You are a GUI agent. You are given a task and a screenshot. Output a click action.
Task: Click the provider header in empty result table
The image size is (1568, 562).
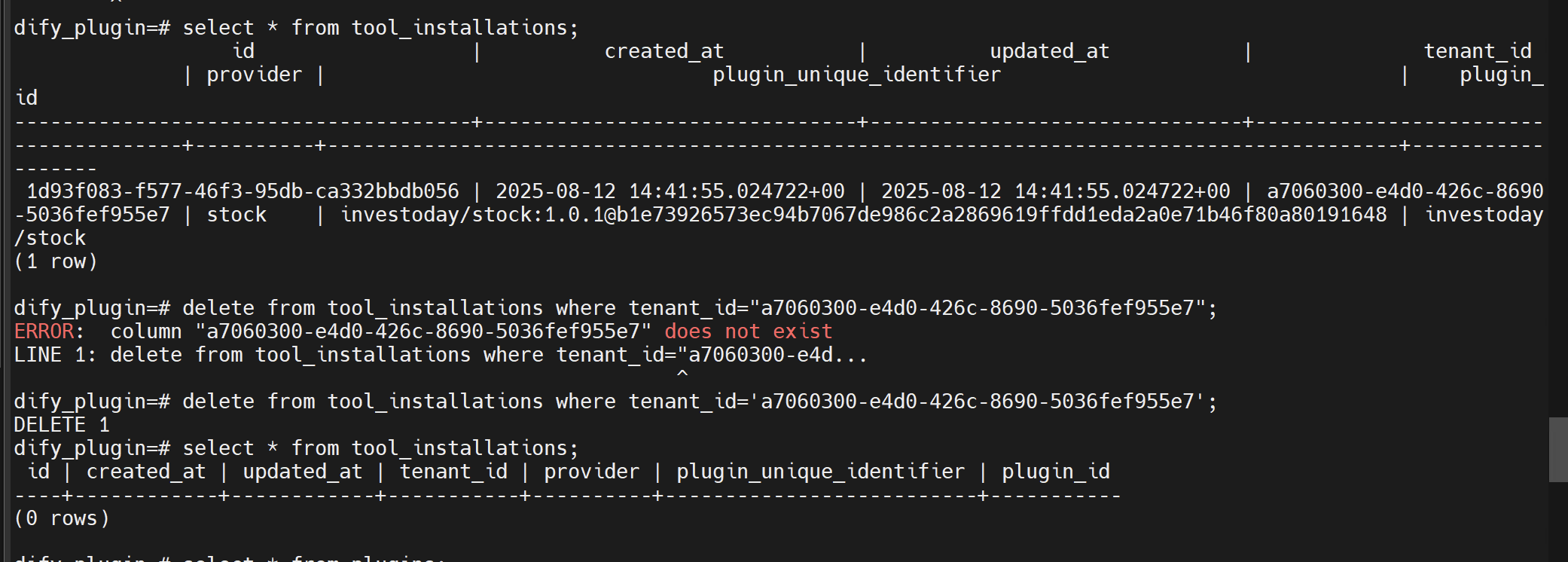pyautogui.click(x=591, y=472)
